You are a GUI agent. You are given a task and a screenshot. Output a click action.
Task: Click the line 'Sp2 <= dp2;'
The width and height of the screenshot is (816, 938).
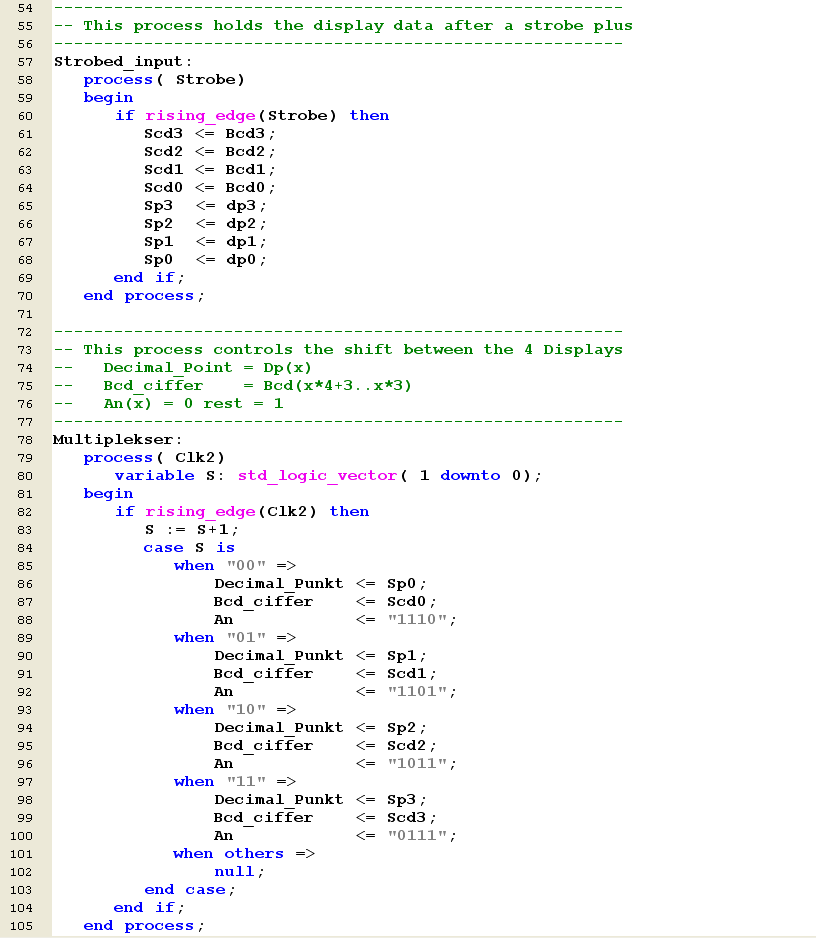pyautogui.click(x=205, y=224)
